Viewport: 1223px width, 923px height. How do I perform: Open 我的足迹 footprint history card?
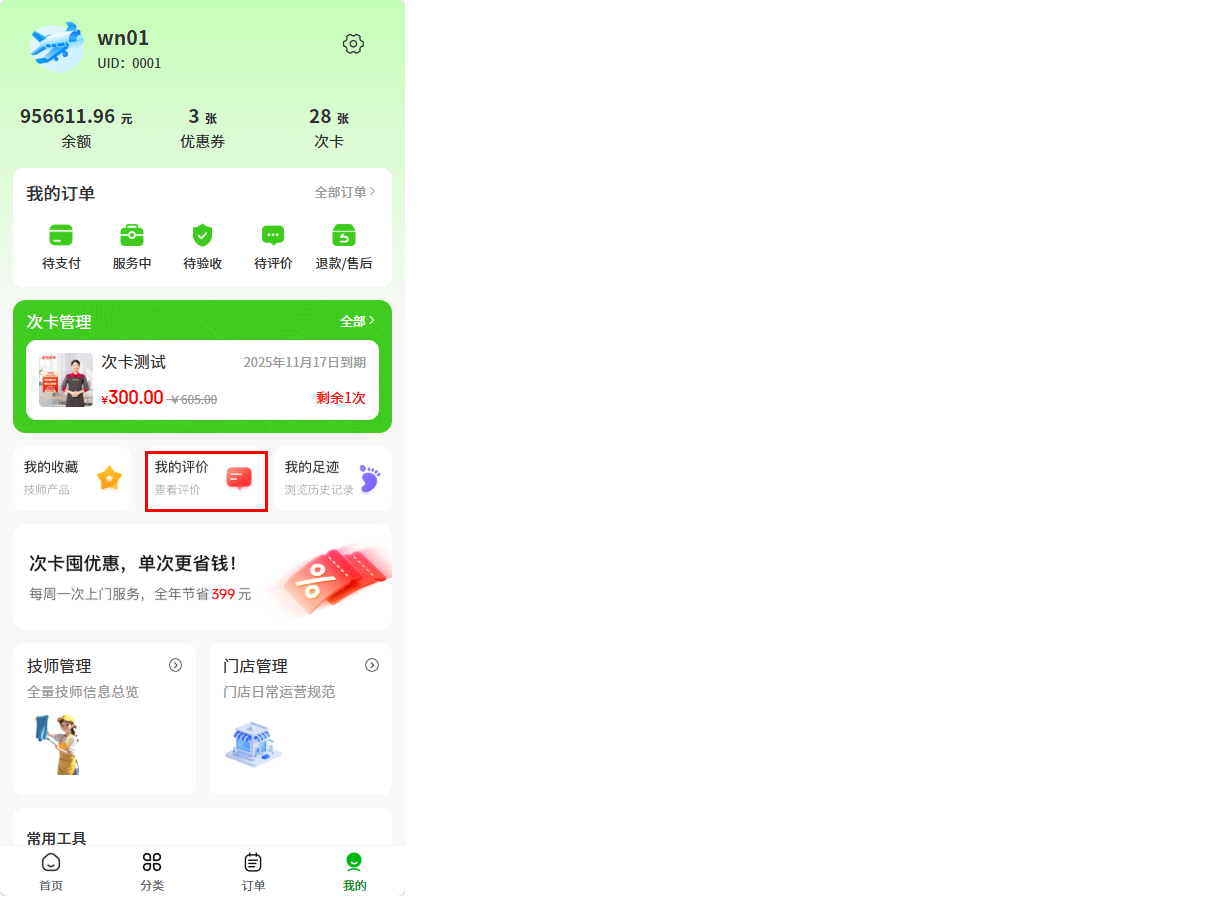(x=333, y=479)
